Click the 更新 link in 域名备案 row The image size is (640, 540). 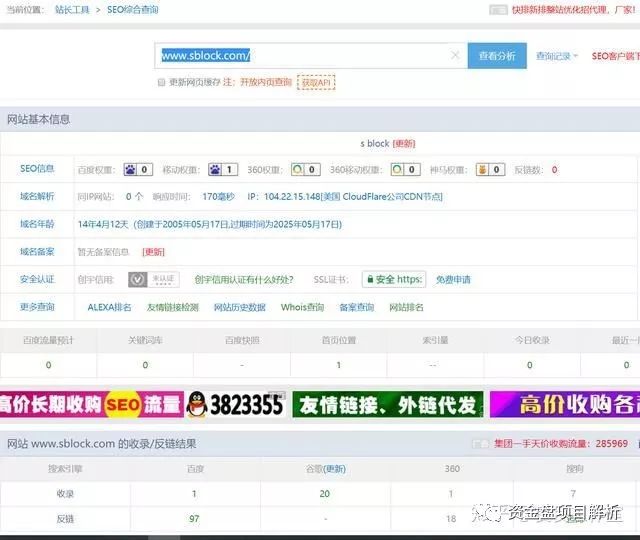click(153, 252)
